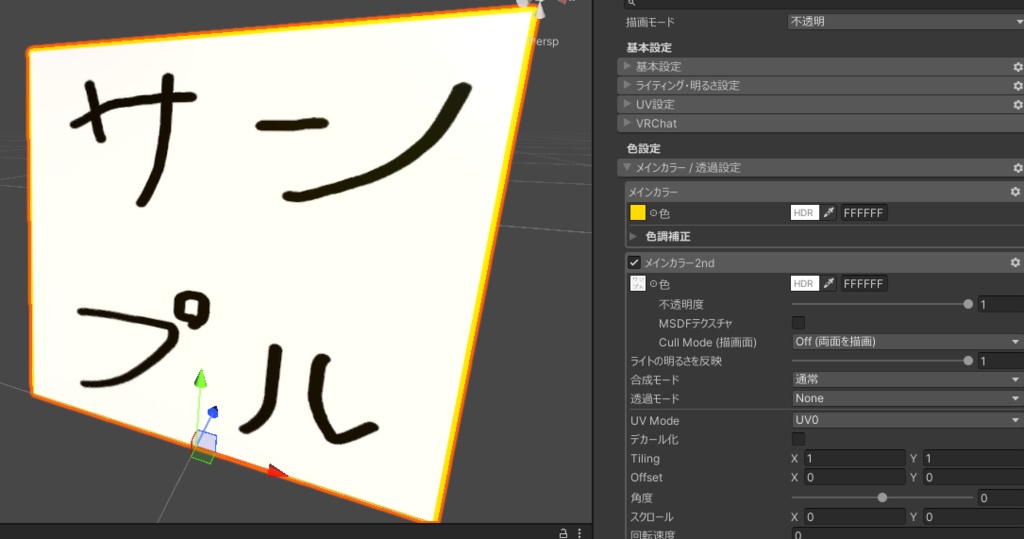Grab the green Y-axis move arrow
Viewport: 1024px width, 539px height.
point(200,378)
